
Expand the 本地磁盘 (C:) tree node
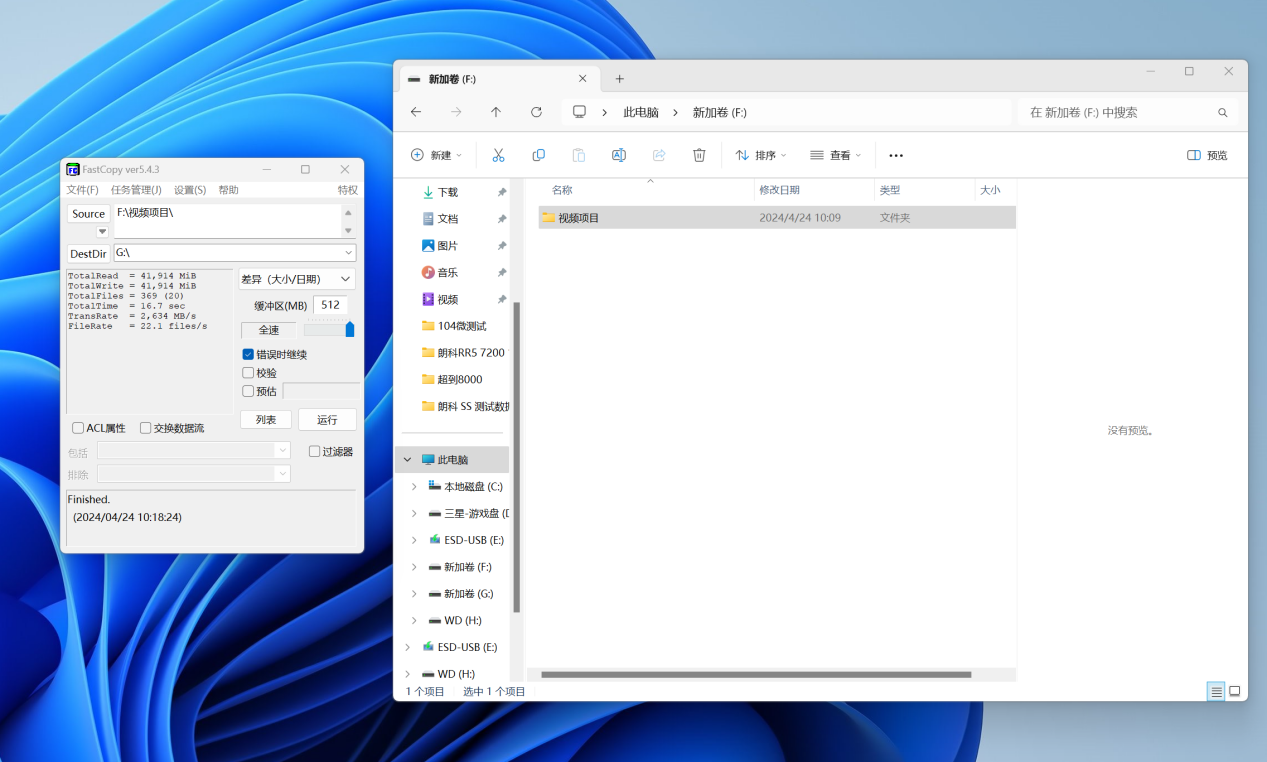click(x=414, y=487)
